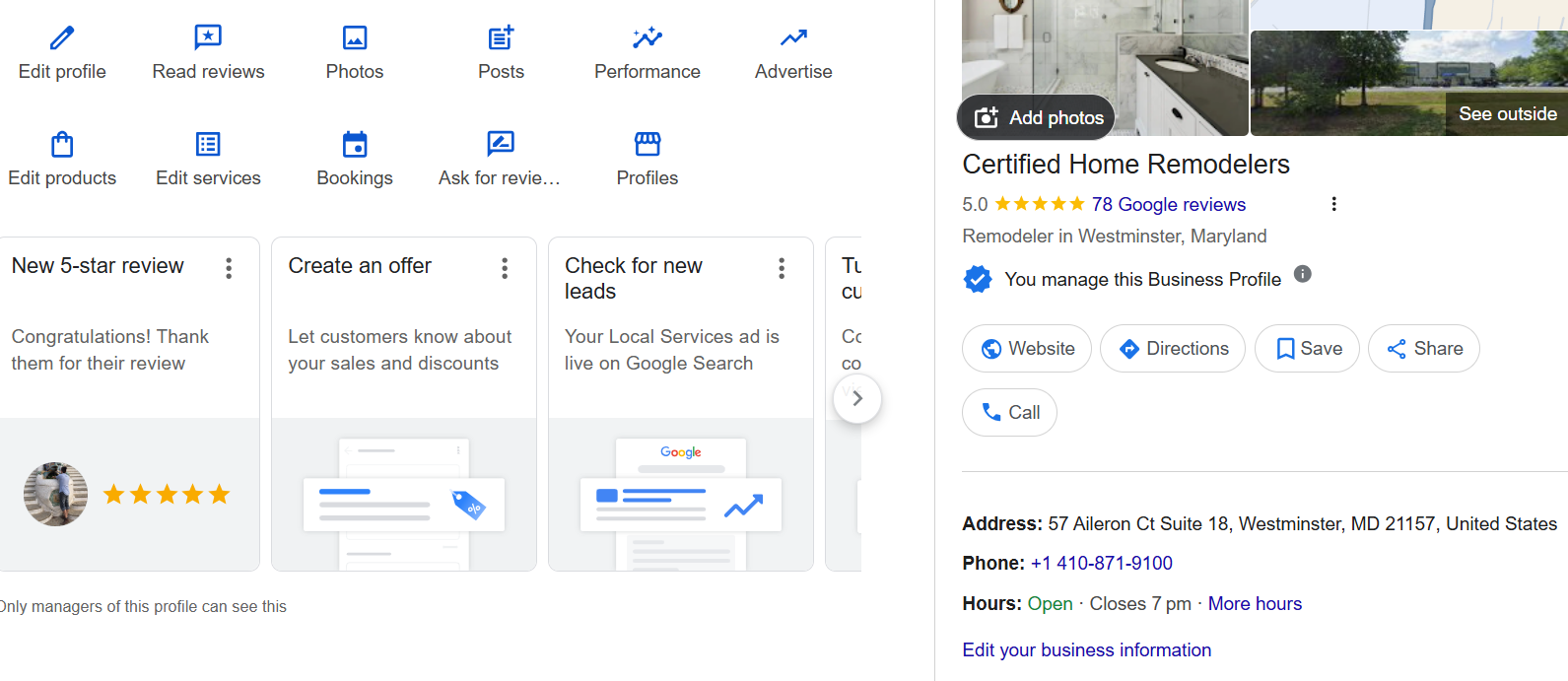Click the verified blue badge icon

click(x=978, y=279)
